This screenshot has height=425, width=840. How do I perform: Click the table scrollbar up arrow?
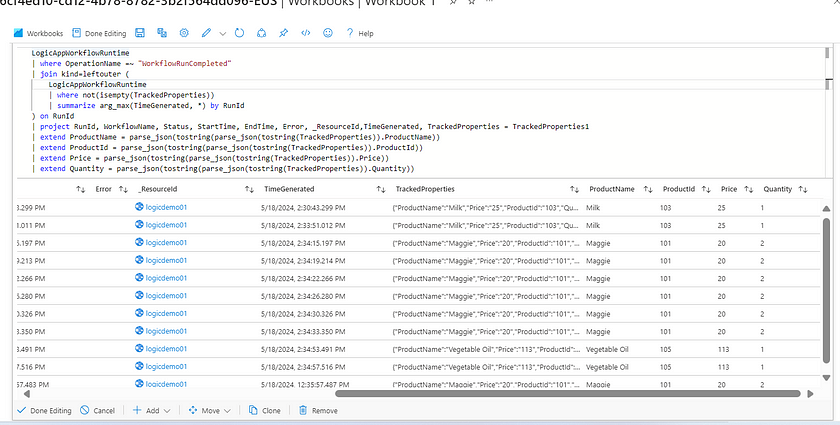click(x=826, y=208)
